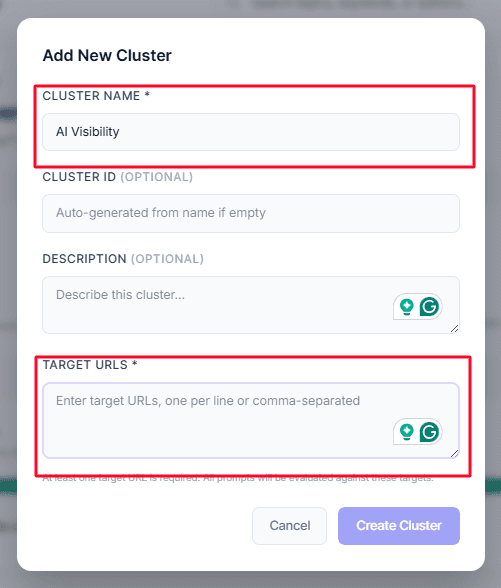Click the TARGET URLS label
Image resolution: width=501 pixels, height=588 pixels.
[90, 365]
